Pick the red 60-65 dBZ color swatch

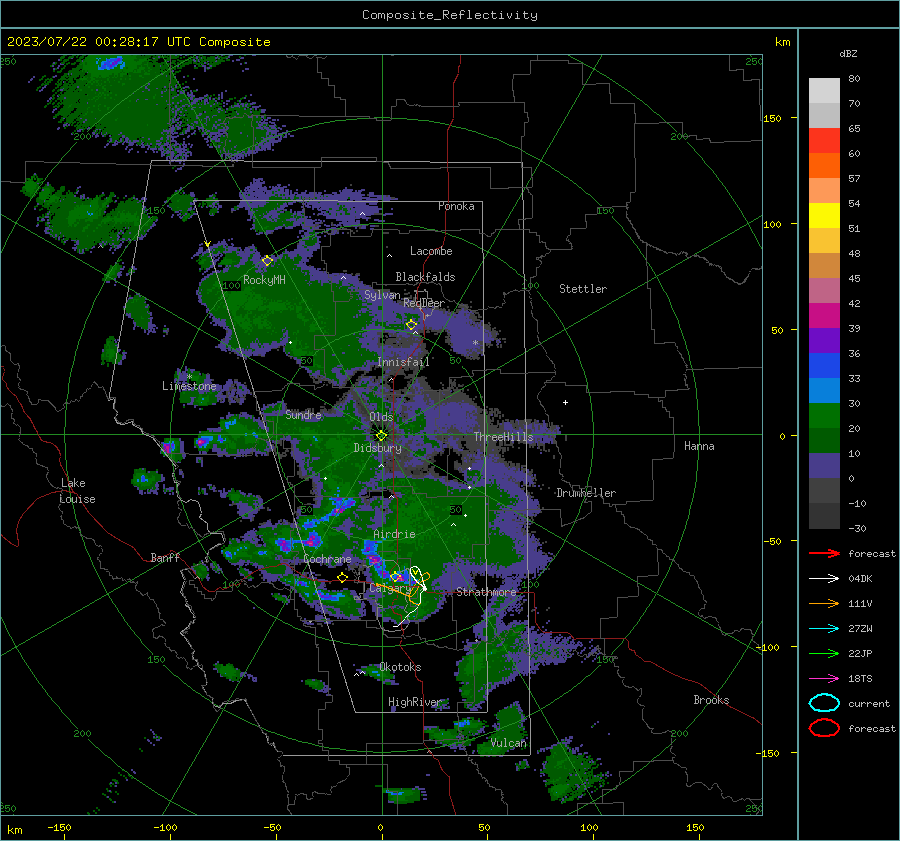[x=824, y=141]
